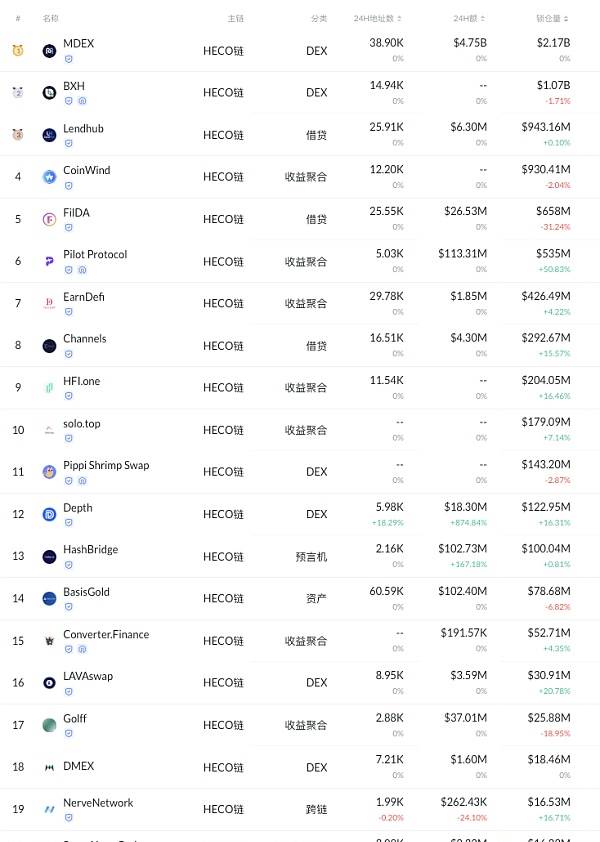Select the BasisGold table row name
The height and width of the screenshot is (842, 600).
(x=86, y=592)
